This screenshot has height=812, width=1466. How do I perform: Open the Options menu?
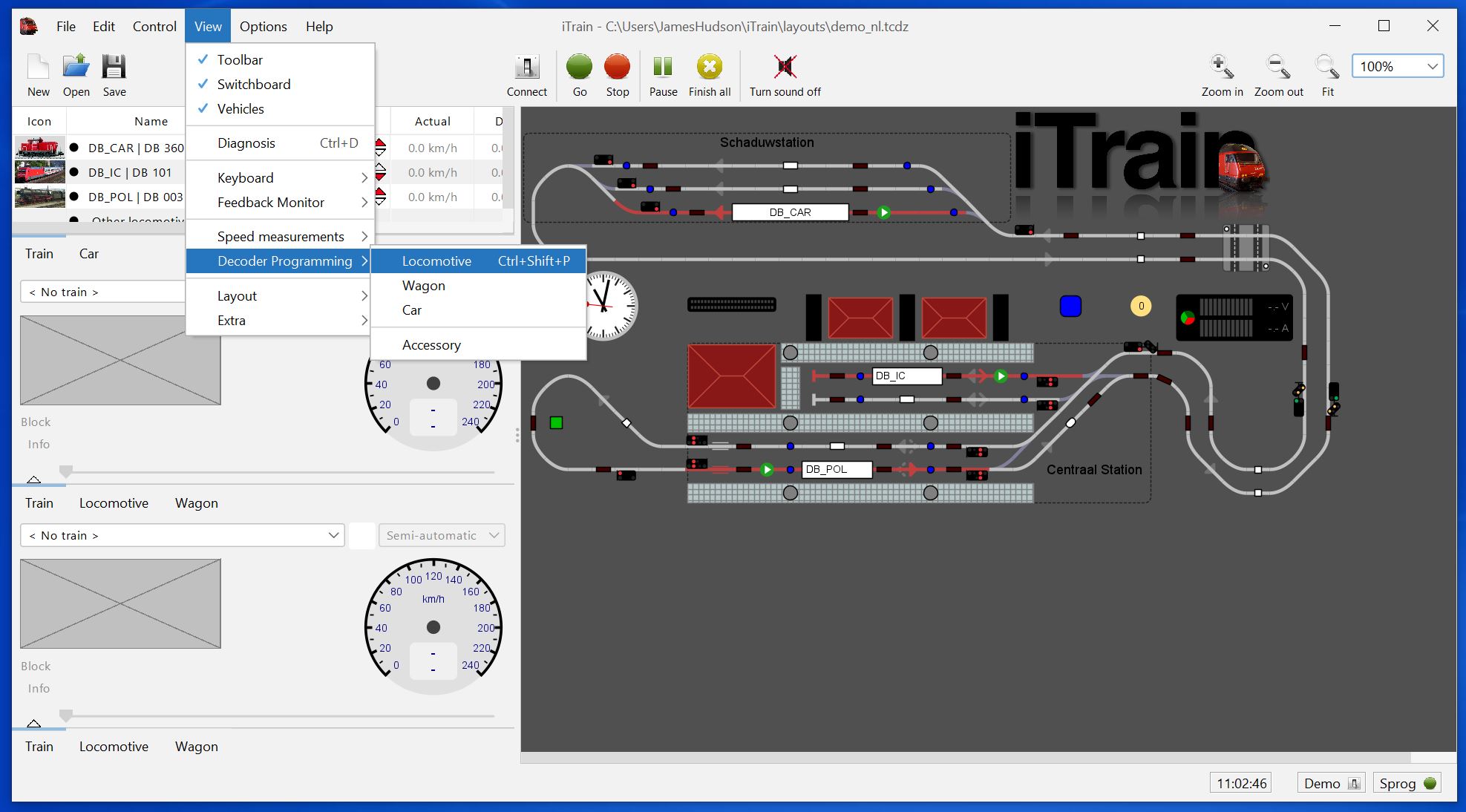263,26
